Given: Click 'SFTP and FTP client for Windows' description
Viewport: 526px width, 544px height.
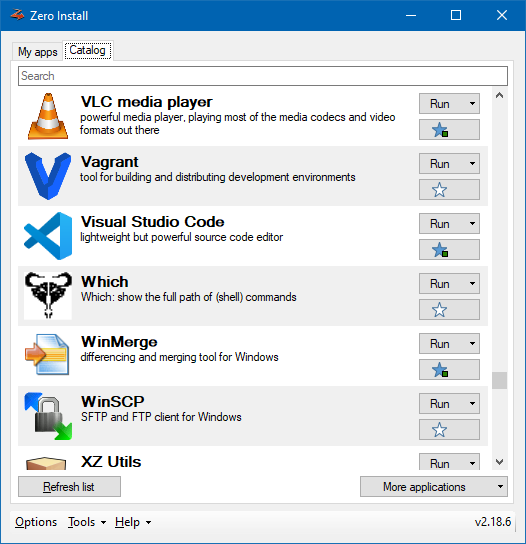Looking at the screenshot, I should pyautogui.click(x=161, y=417).
